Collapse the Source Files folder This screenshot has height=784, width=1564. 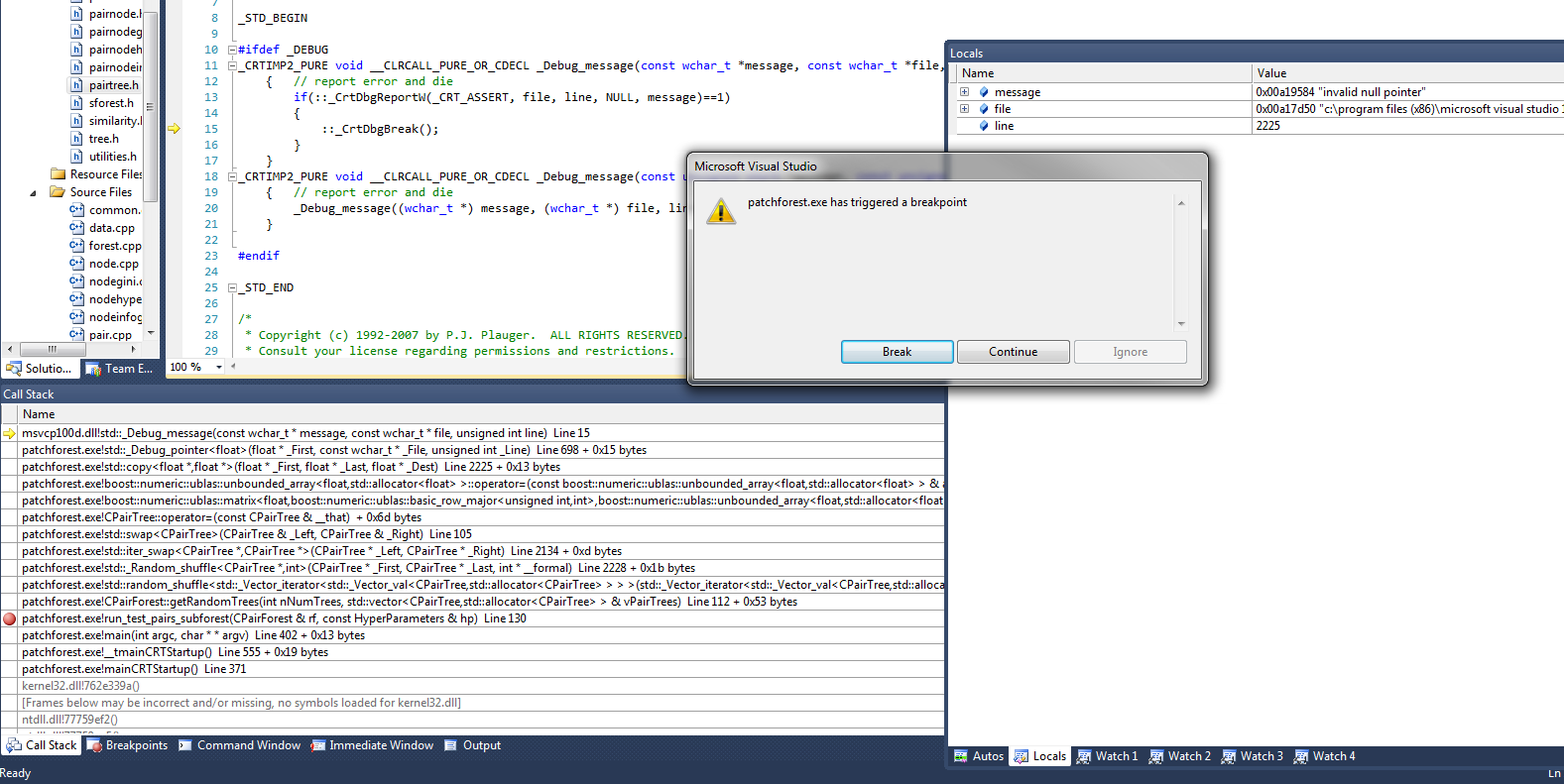tap(33, 192)
